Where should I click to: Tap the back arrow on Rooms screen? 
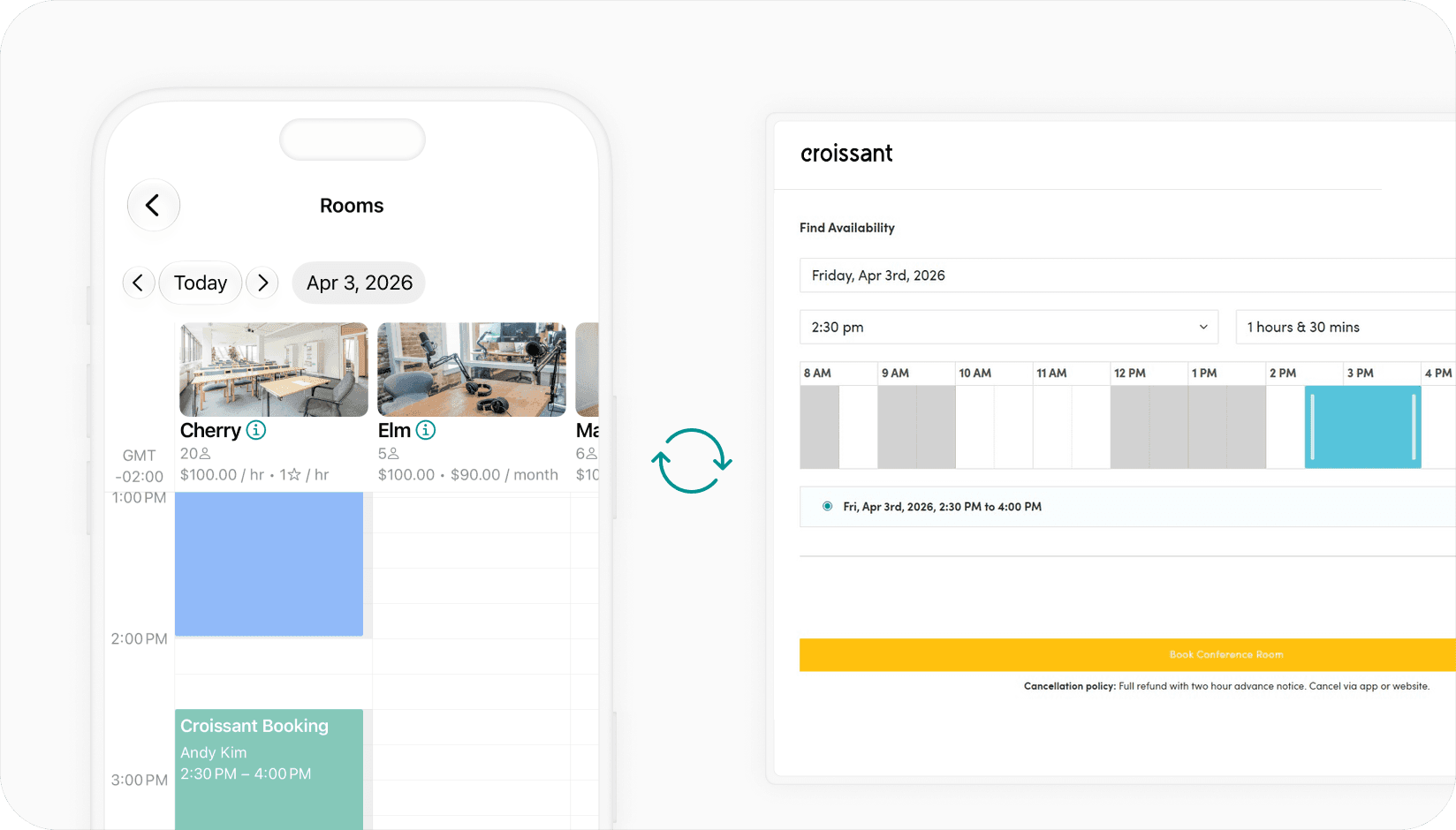point(154,205)
